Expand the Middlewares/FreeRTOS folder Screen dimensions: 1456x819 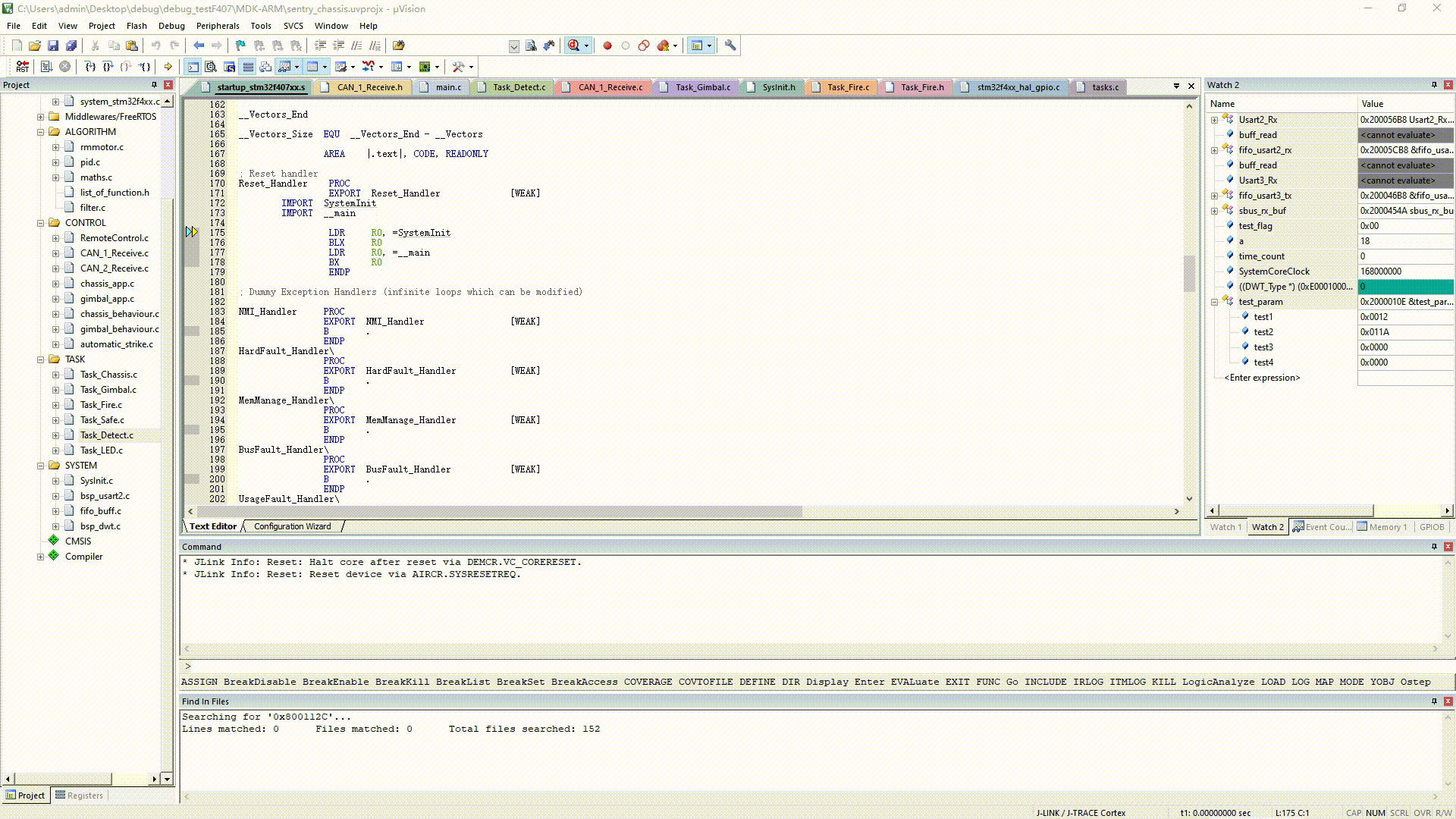(40, 117)
